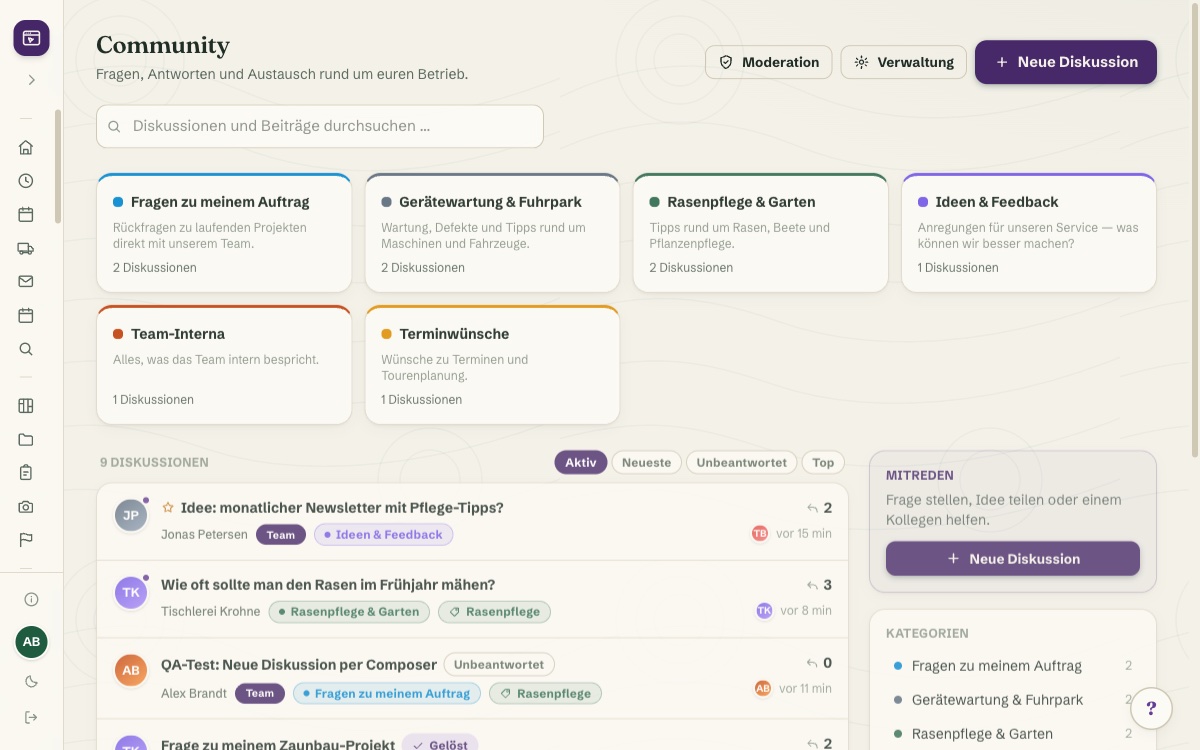
Task: Click the Rasenpflege tag in the Rasen mähen row
Action: coord(494,612)
